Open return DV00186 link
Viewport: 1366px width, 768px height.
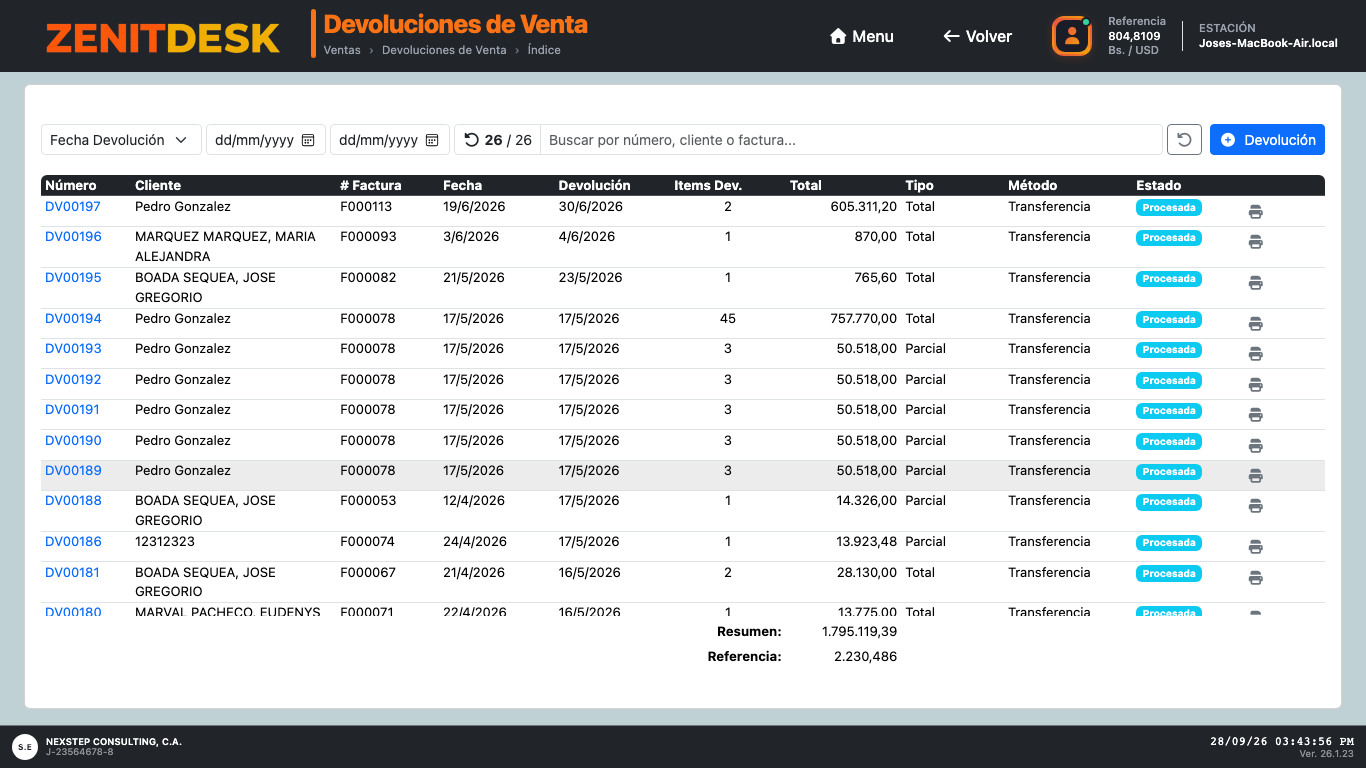click(73, 542)
